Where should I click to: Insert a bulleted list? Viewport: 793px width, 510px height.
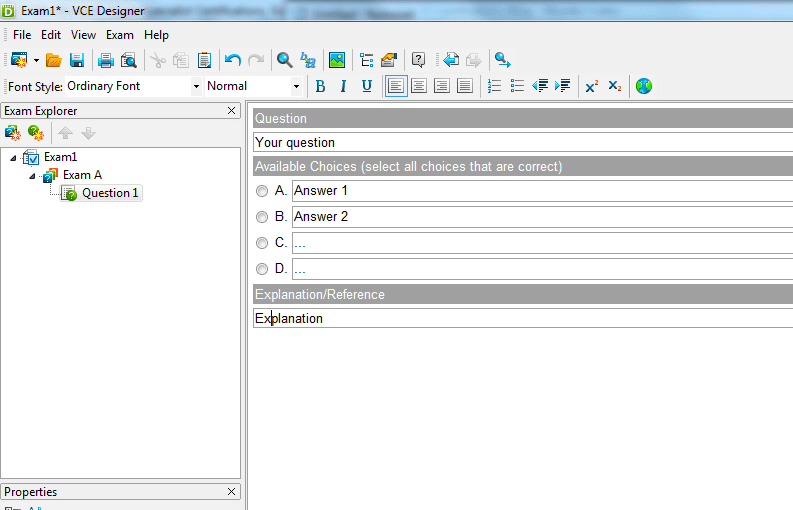pos(517,86)
